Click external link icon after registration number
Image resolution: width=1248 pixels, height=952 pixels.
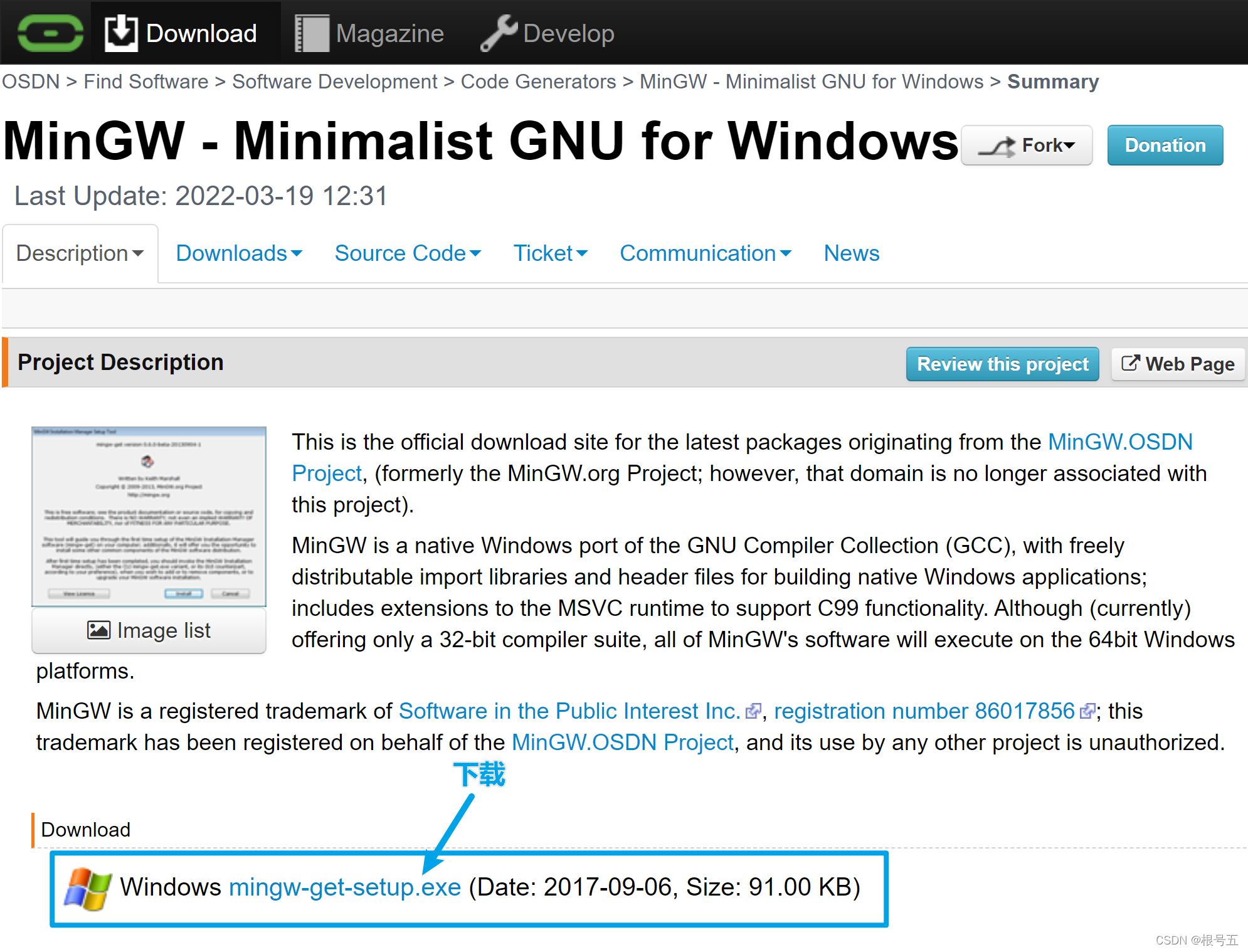[x=1087, y=711]
